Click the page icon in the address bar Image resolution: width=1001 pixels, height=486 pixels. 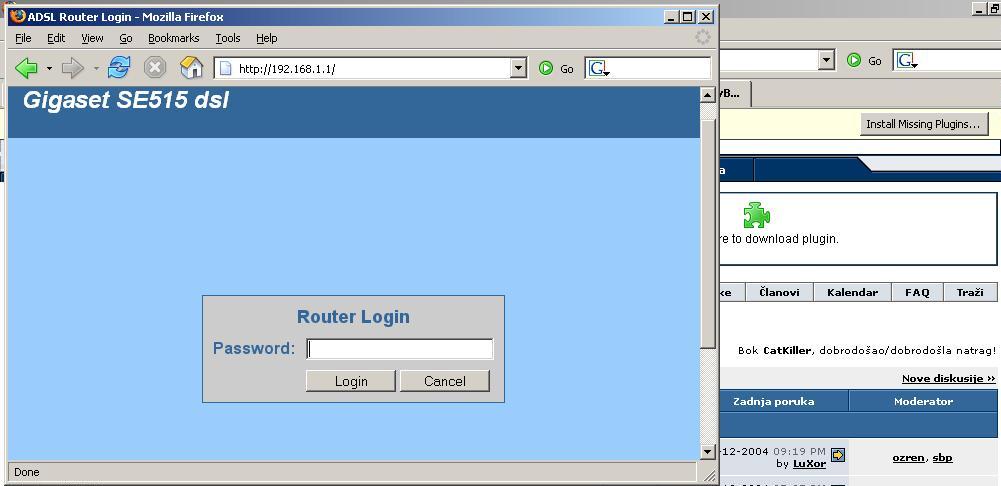click(225, 68)
